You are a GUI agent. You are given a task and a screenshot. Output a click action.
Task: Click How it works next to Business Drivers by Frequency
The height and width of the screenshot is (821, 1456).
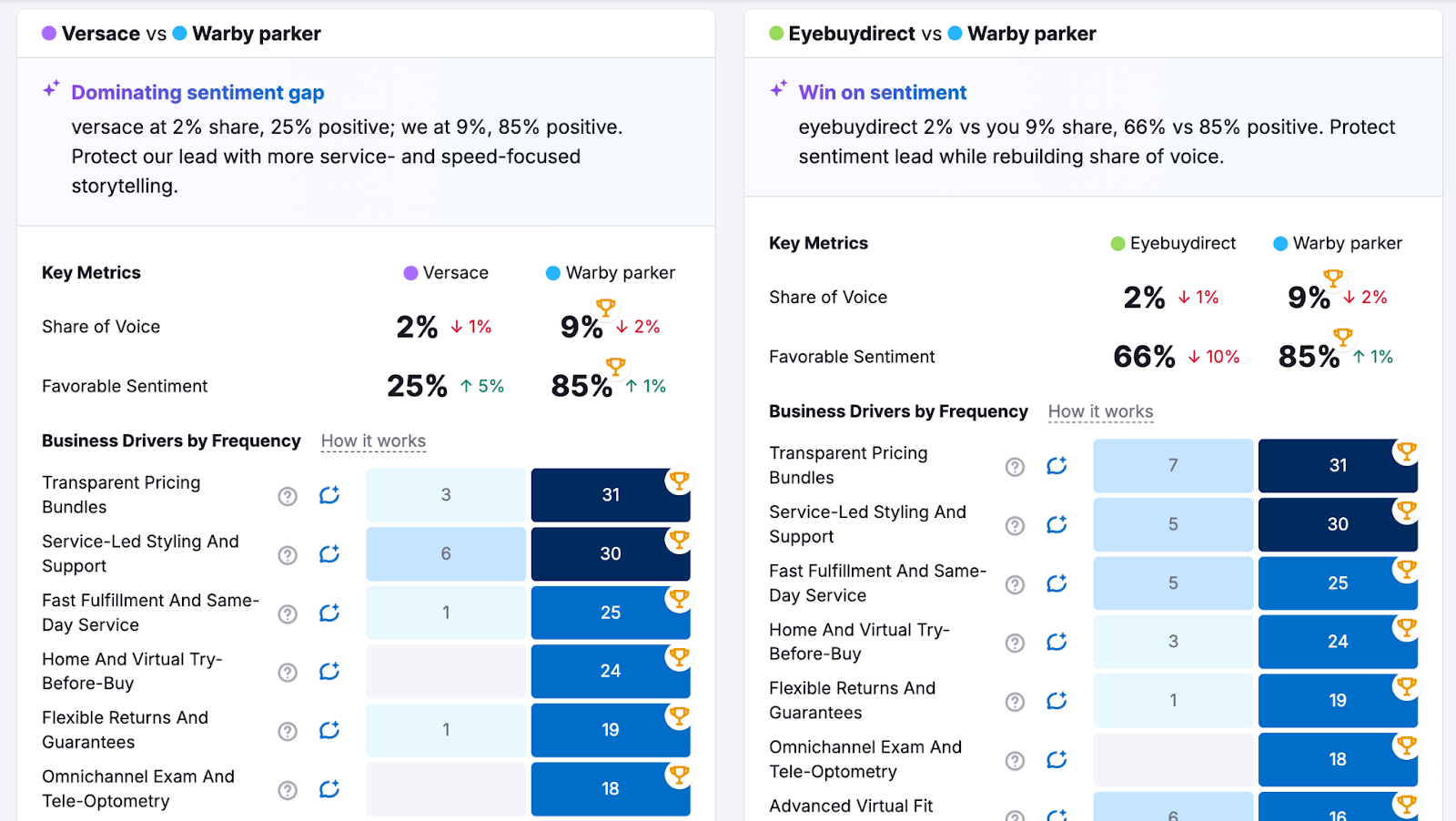click(x=1100, y=411)
